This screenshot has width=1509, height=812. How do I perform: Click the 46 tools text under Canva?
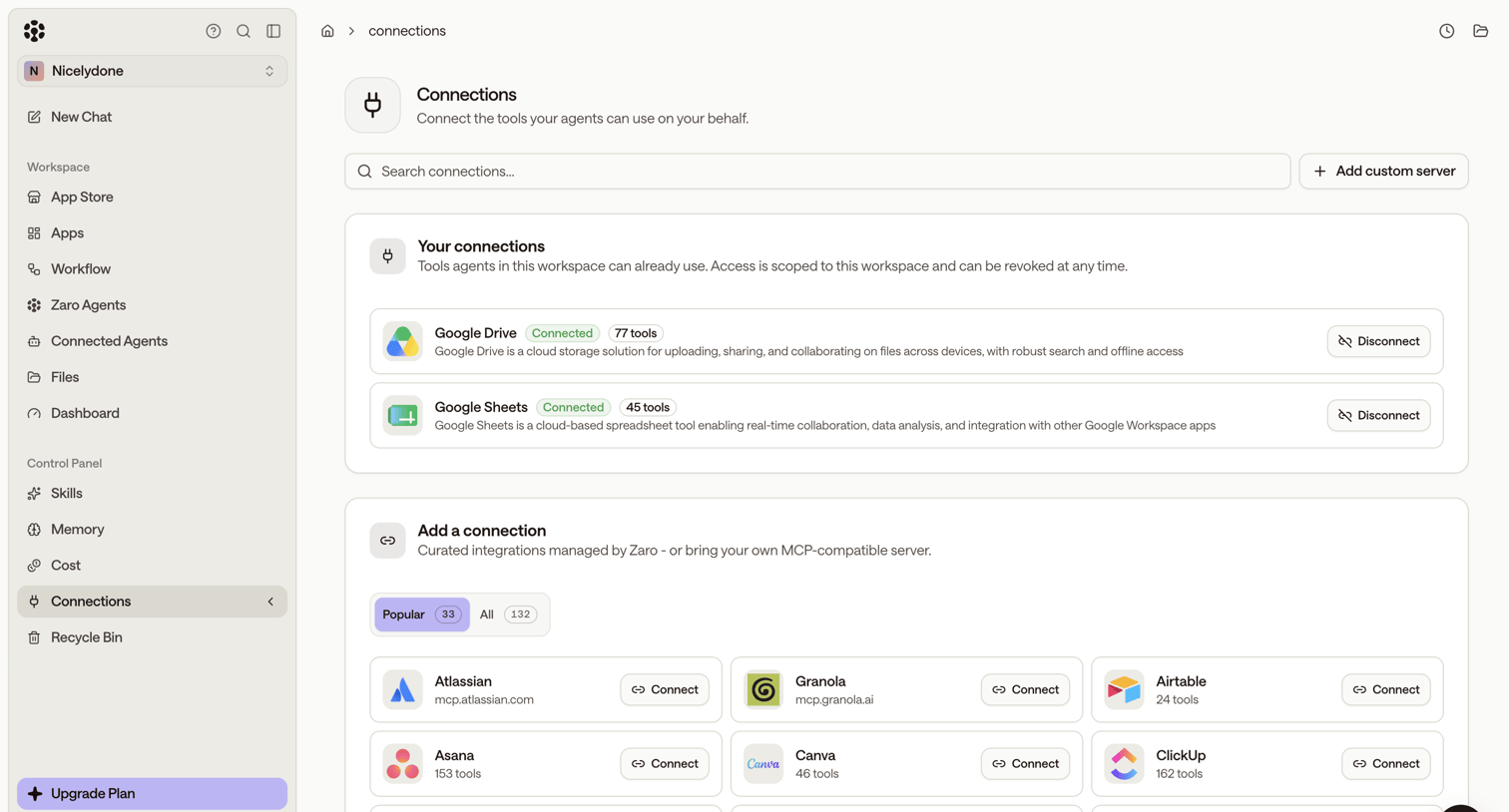pos(817,773)
